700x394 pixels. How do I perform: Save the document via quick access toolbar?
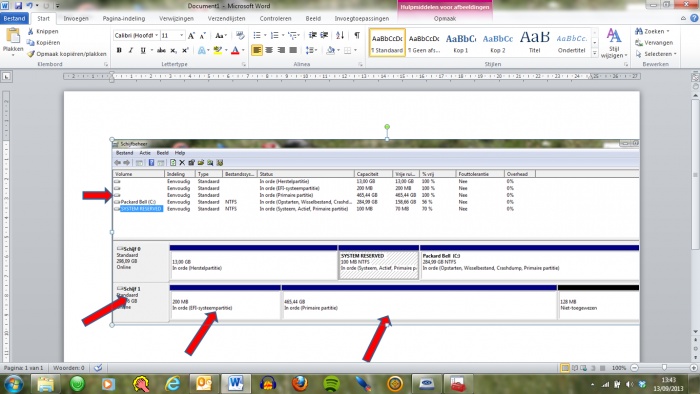pos(18,6)
